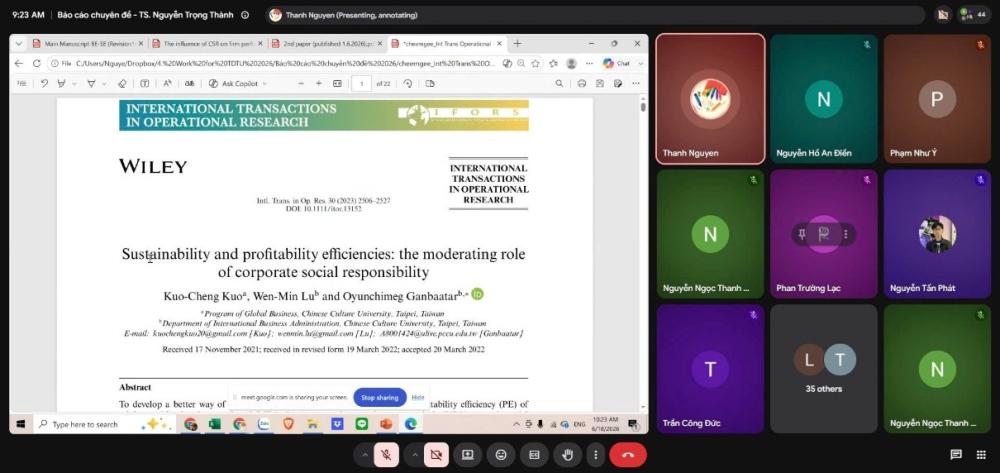Pin the Phan Trường Lạc tile

pyautogui.click(x=804, y=234)
